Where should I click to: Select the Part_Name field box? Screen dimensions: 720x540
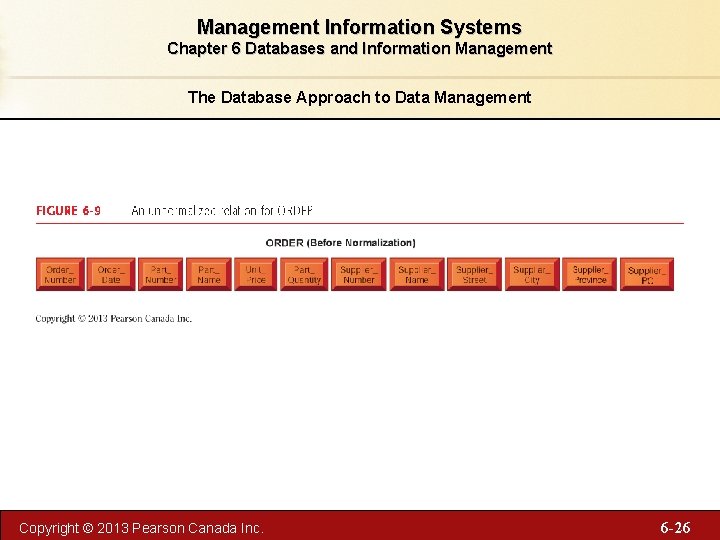(x=208, y=274)
